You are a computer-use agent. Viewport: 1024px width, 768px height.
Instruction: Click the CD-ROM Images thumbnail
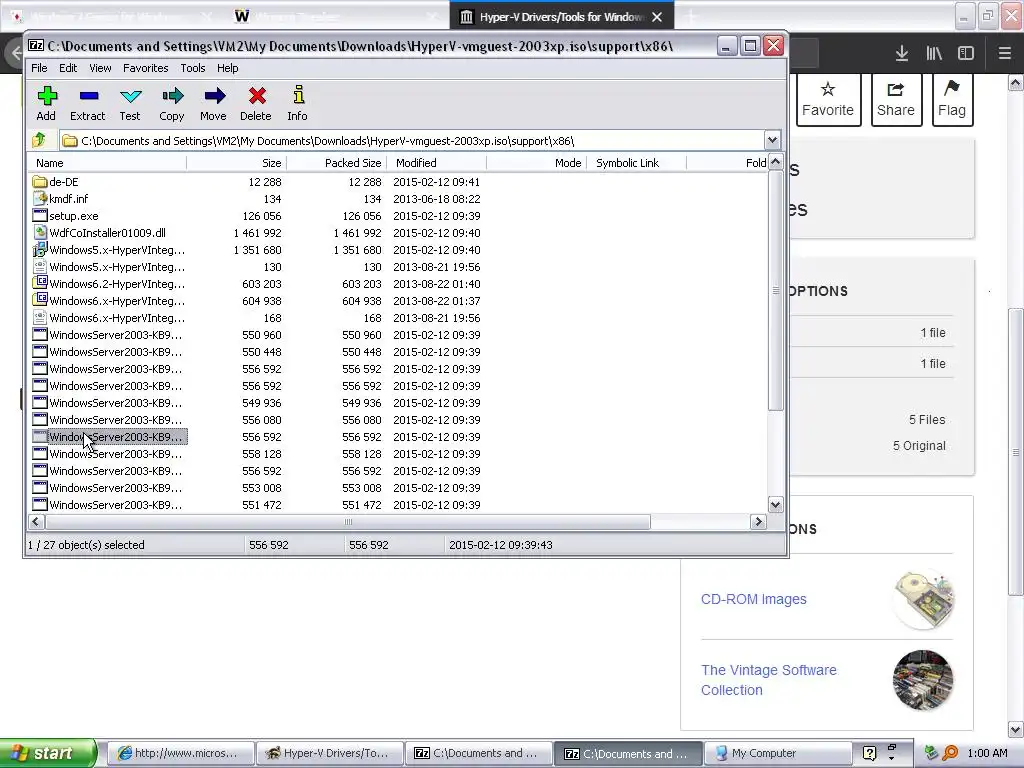point(923,599)
